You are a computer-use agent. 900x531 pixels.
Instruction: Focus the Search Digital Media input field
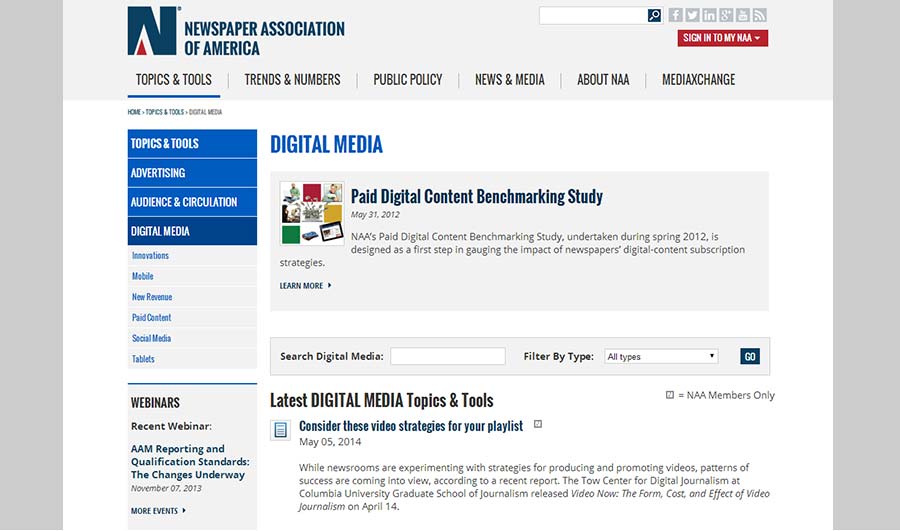(448, 356)
